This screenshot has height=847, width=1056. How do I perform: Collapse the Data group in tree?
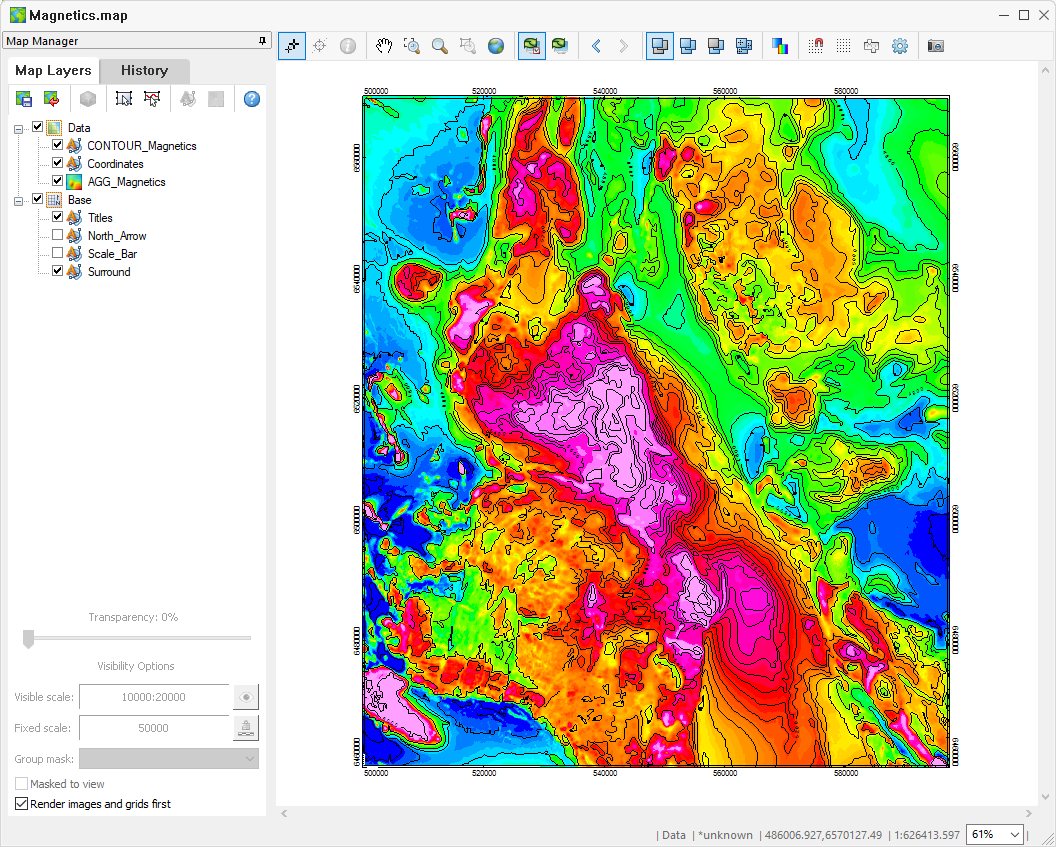tap(19, 128)
